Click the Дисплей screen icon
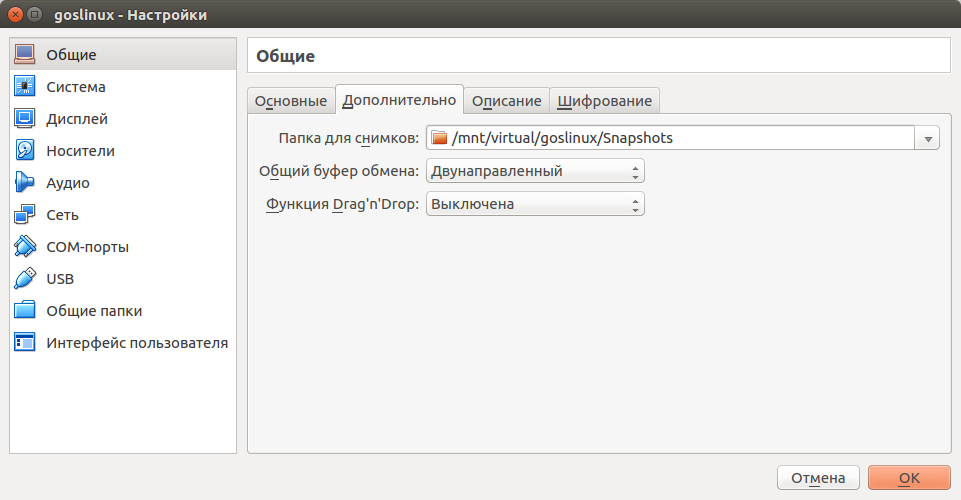The width and height of the screenshot is (961, 500). tap(25, 118)
